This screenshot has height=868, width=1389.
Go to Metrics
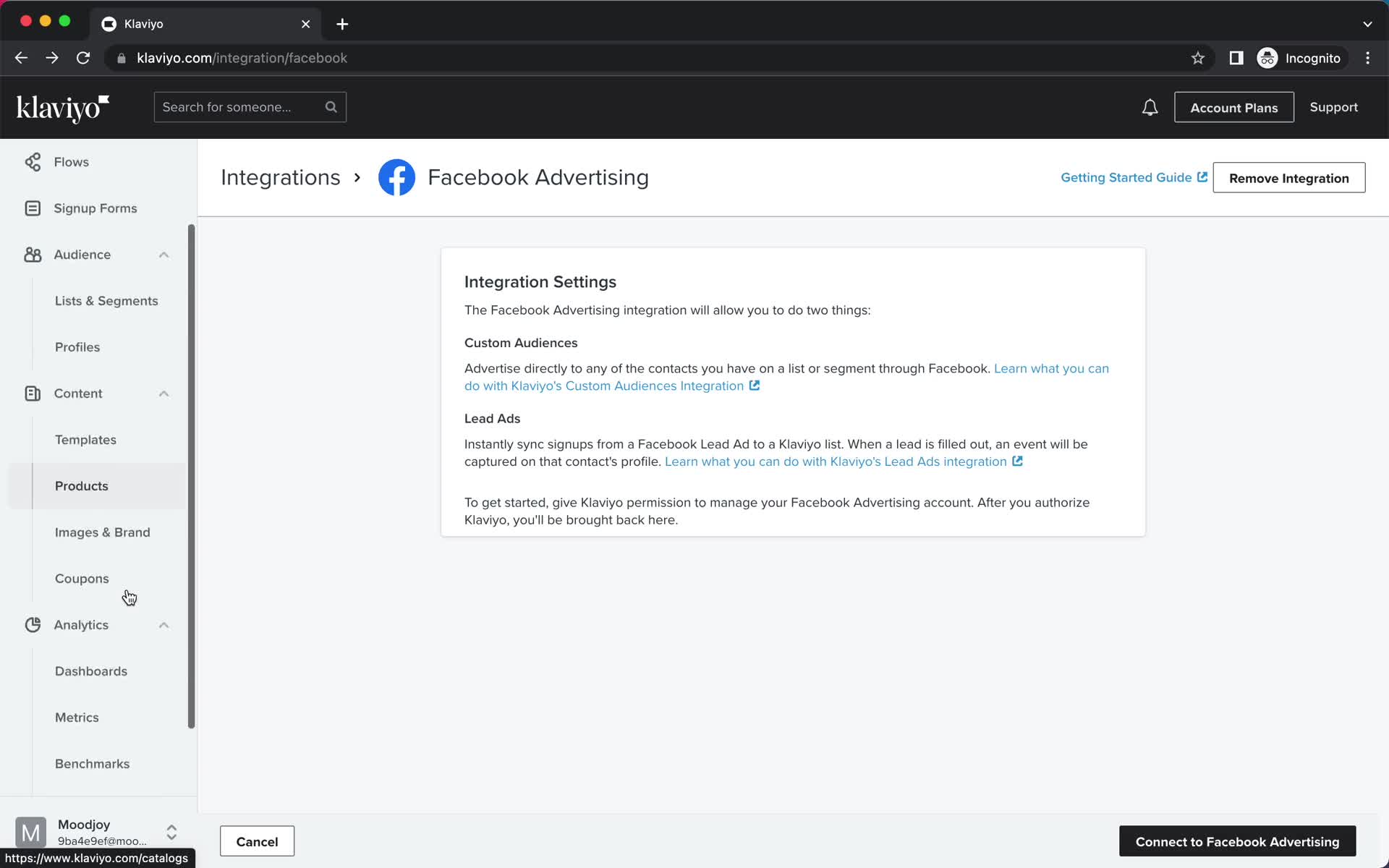click(x=77, y=718)
